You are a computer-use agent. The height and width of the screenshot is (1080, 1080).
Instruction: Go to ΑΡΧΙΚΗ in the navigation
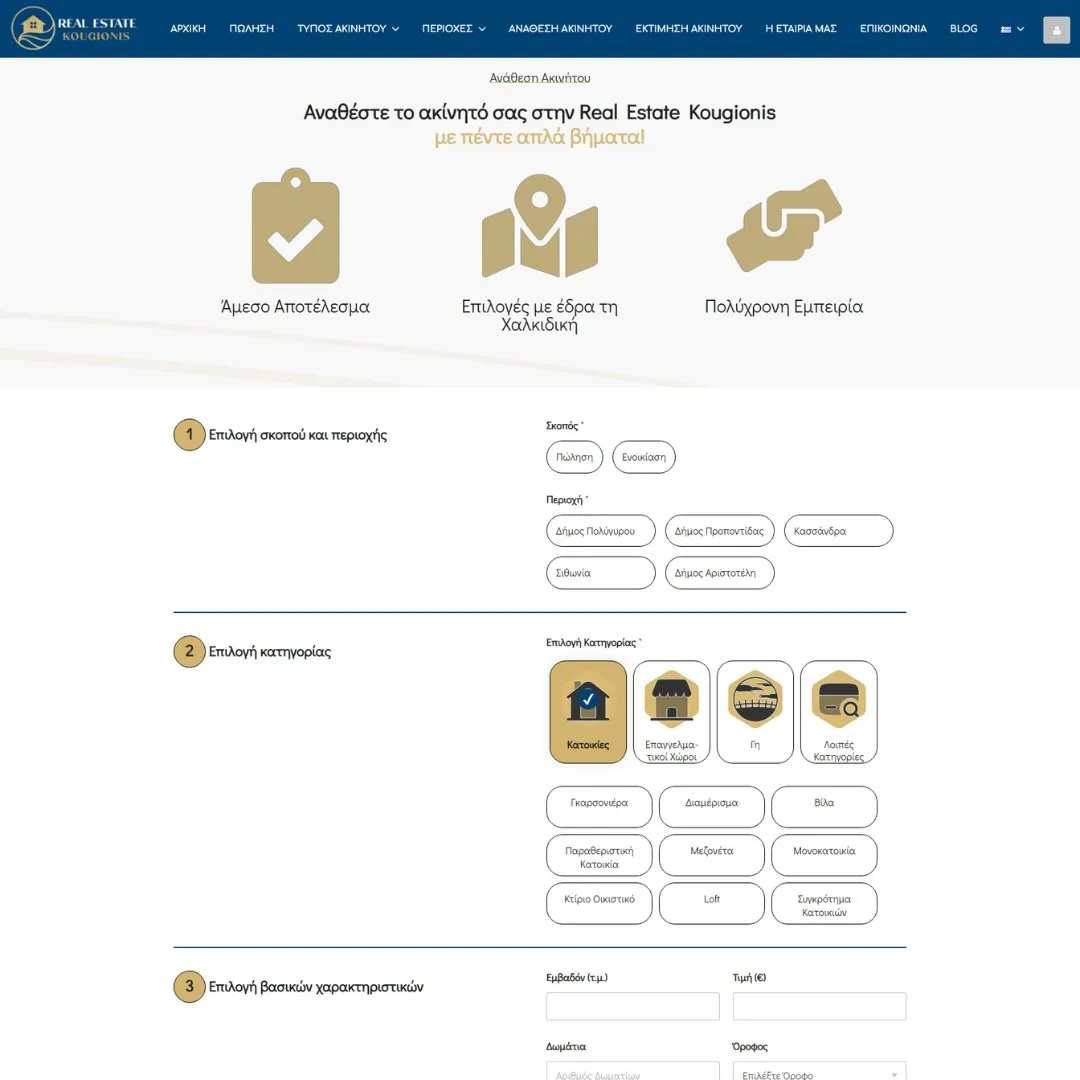pyautogui.click(x=188, y=29)
